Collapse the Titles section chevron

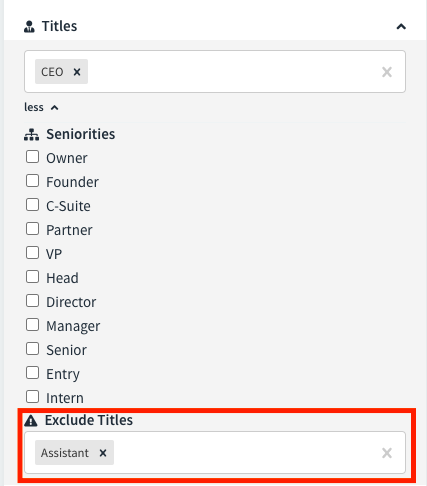pos(401,26)
